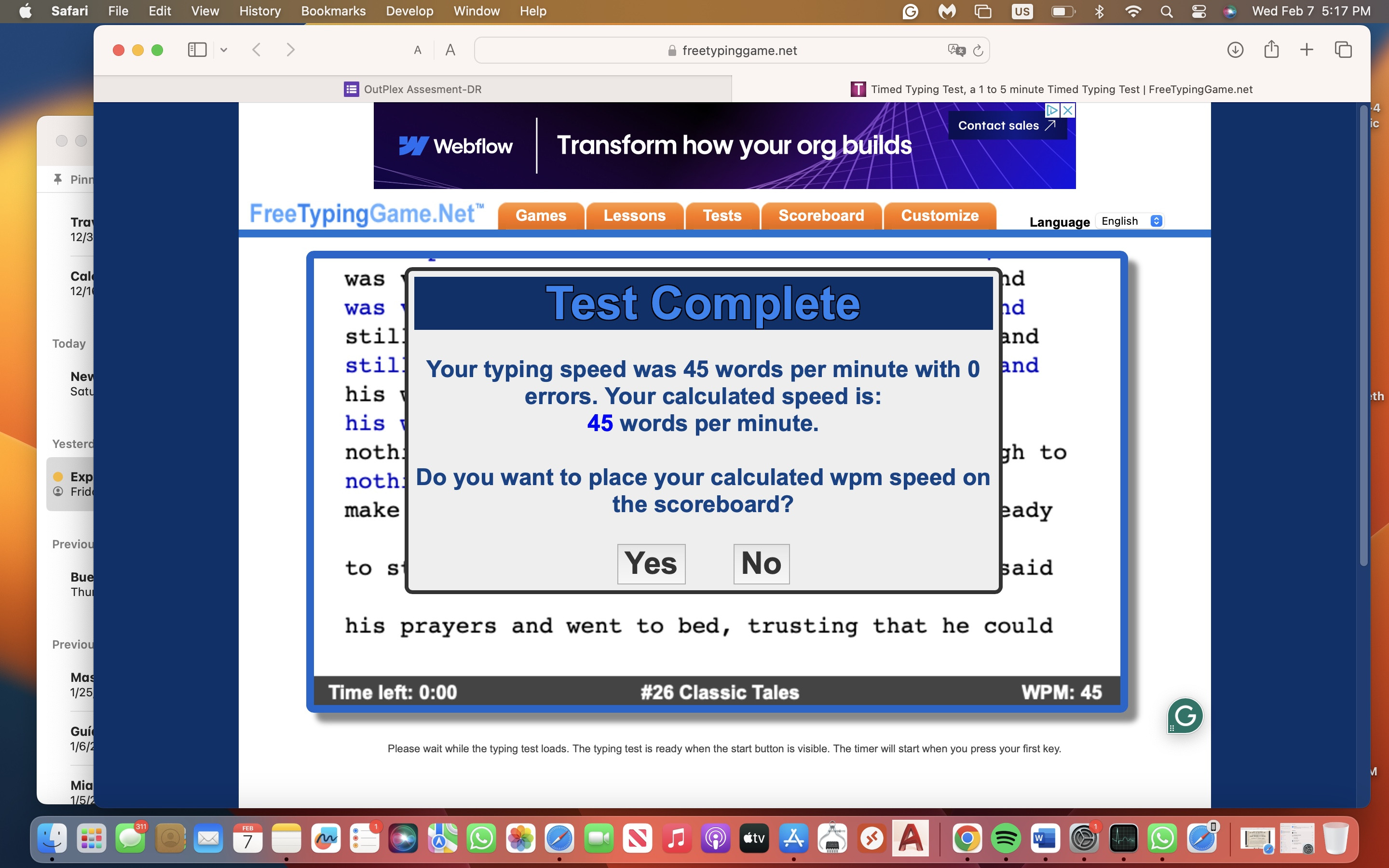Viewport: 1389px width, 868px height.
Task: Close the Webflow ad with the X
Action: coord(1068,110)
